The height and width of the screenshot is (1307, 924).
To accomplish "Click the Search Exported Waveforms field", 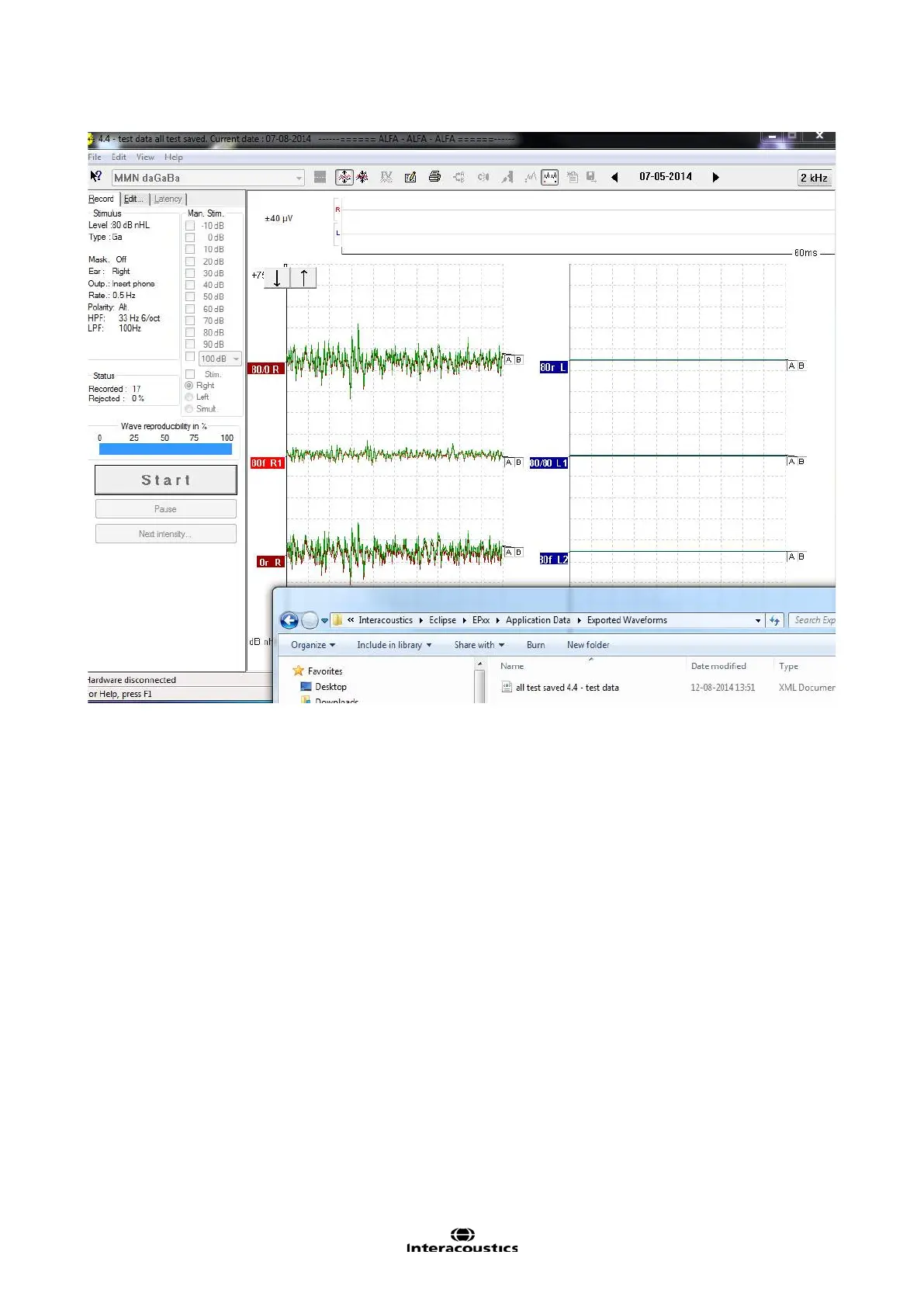I will coord(812,620).
